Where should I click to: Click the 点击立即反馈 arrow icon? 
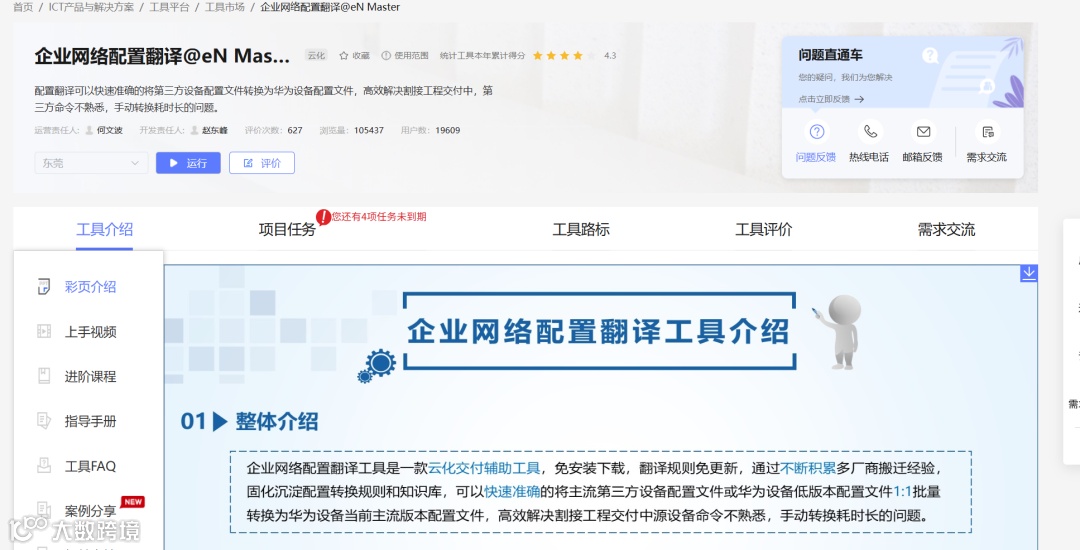pyautogui.click(x=859, y=99)
